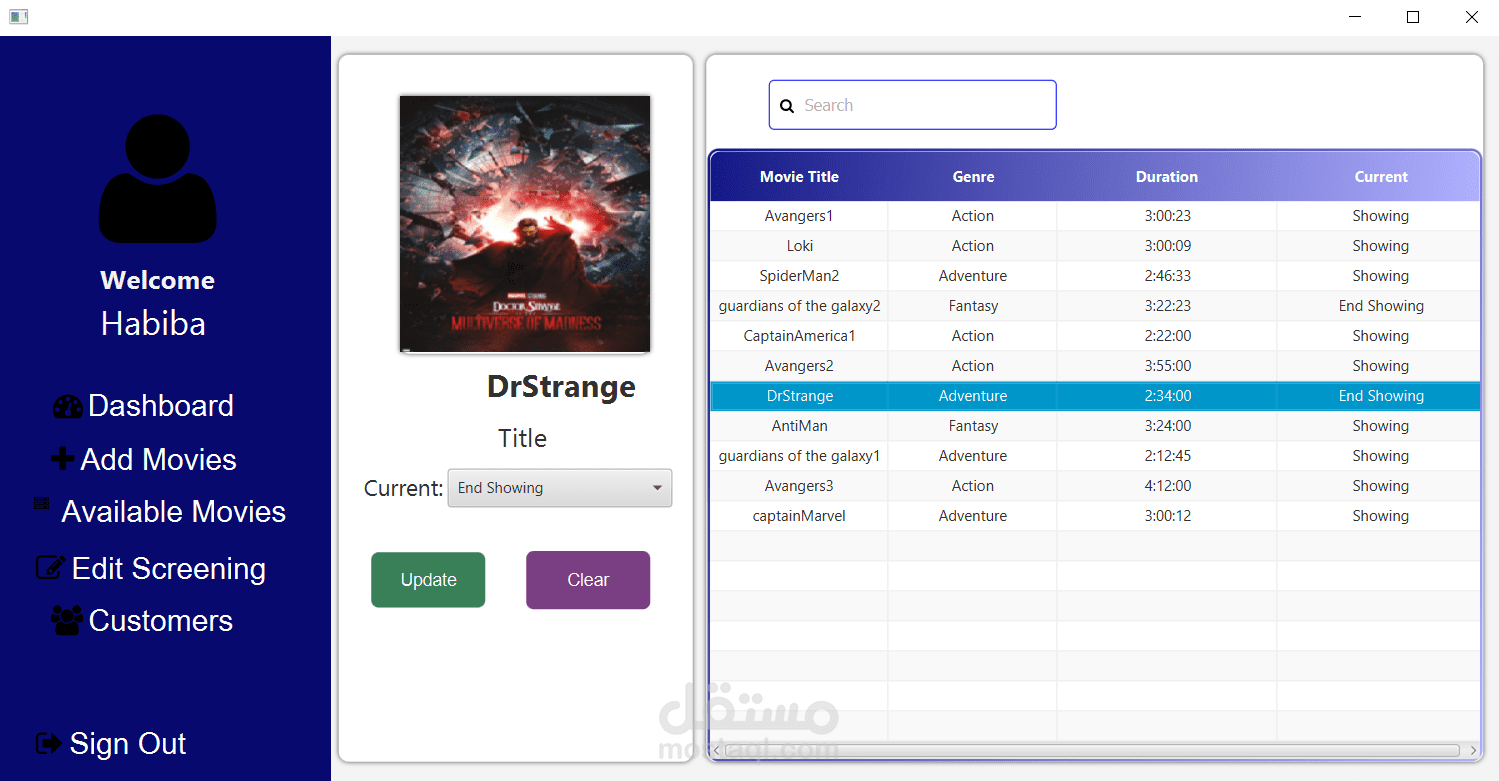Click the Dashboard palette icon
The height and width of the screenshot is (781, 1499).
pos(67,407)
